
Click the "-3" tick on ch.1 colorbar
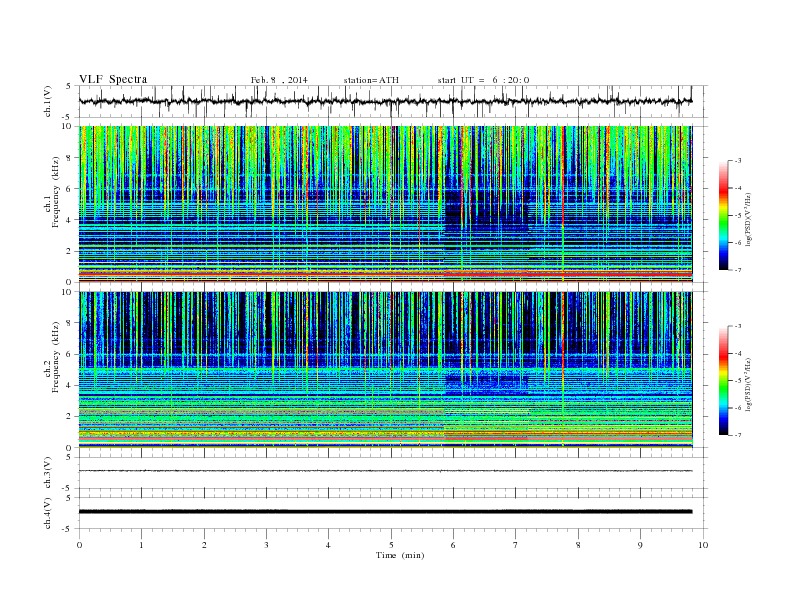point(738,161)
